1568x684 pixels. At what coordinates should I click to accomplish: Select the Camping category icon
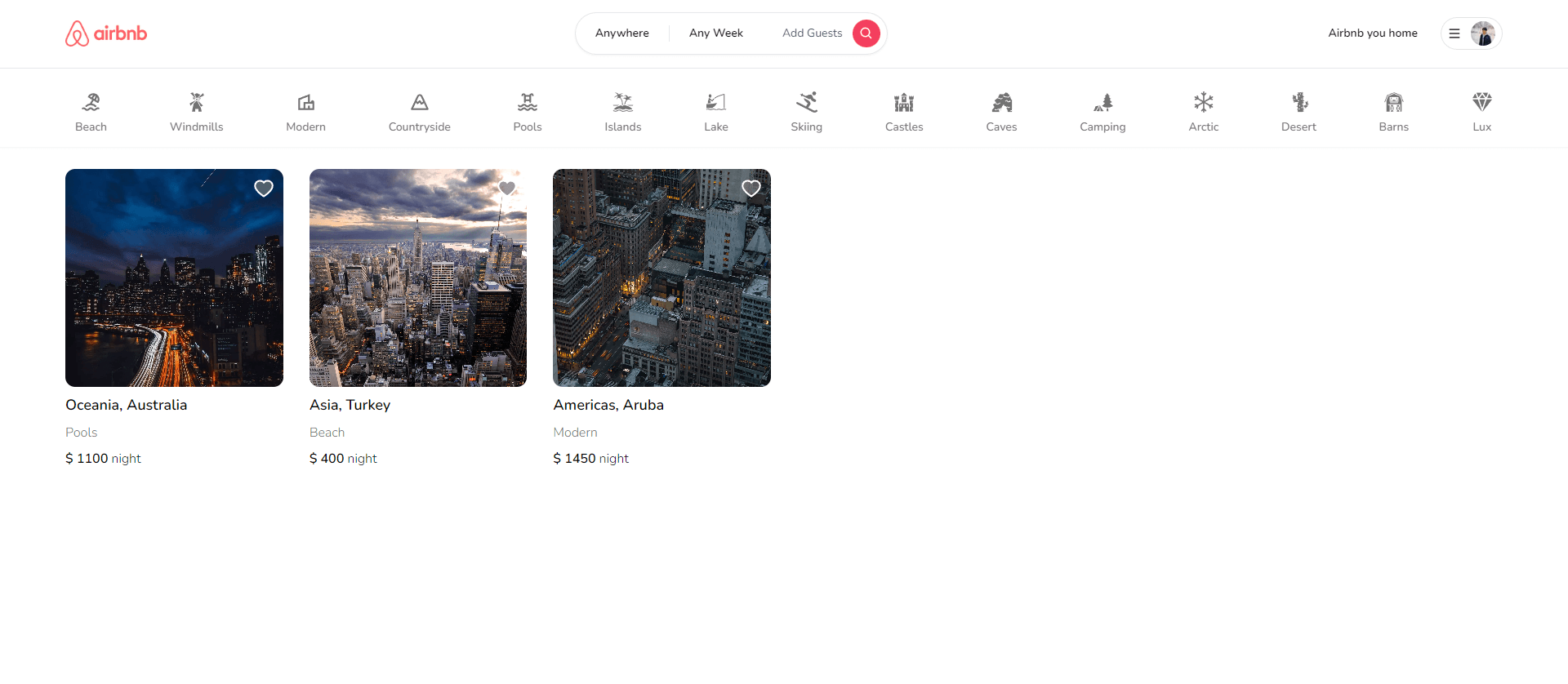(x=1102, y=102)
